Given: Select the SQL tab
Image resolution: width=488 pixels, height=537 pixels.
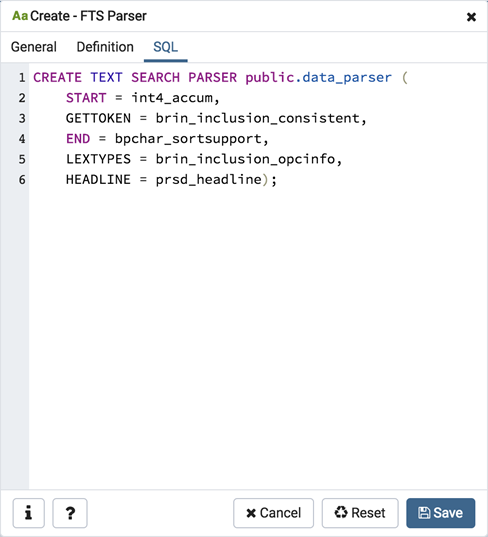Looking at the screenshot, I should pos(165,47).
